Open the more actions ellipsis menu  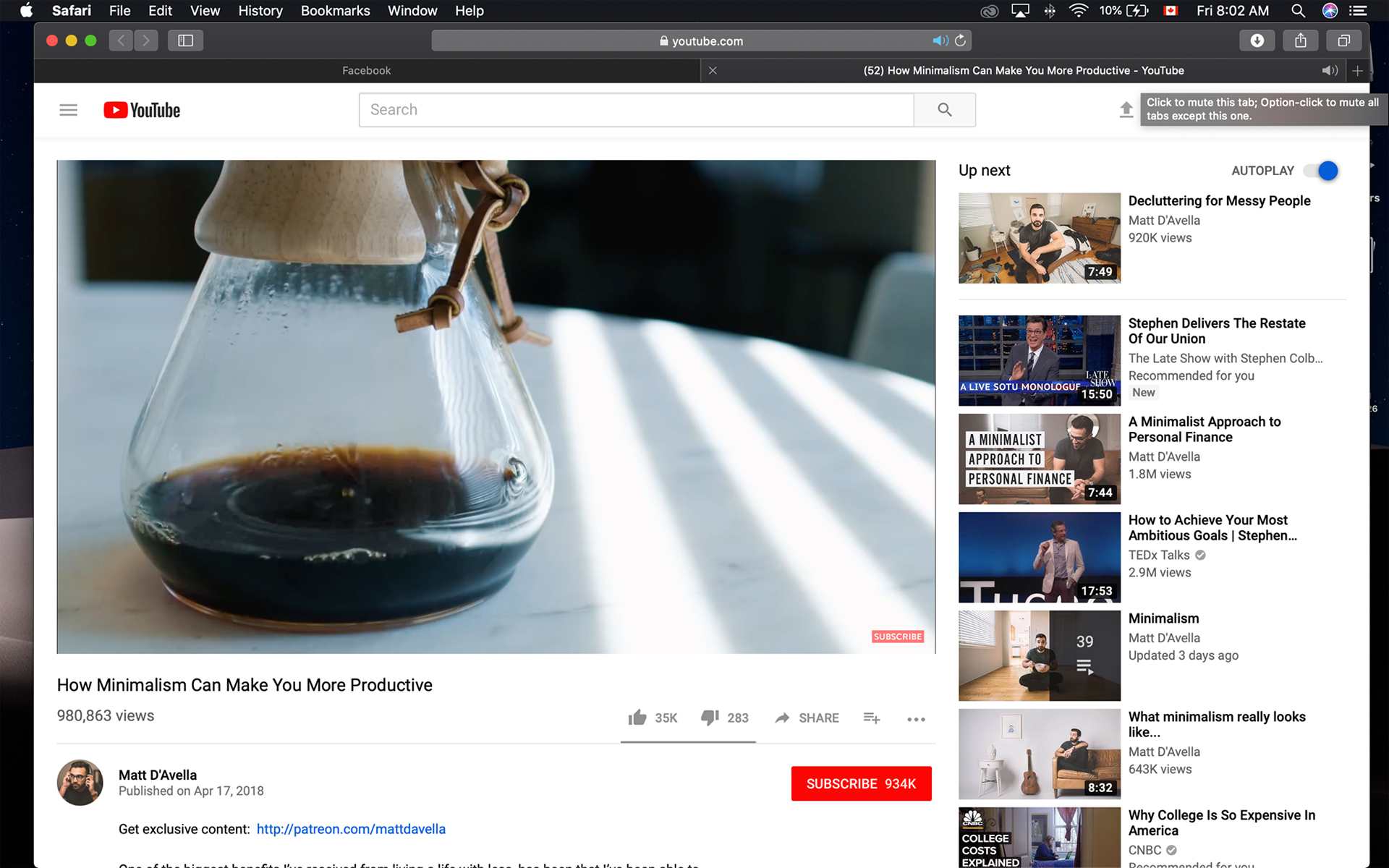point(916,719)
